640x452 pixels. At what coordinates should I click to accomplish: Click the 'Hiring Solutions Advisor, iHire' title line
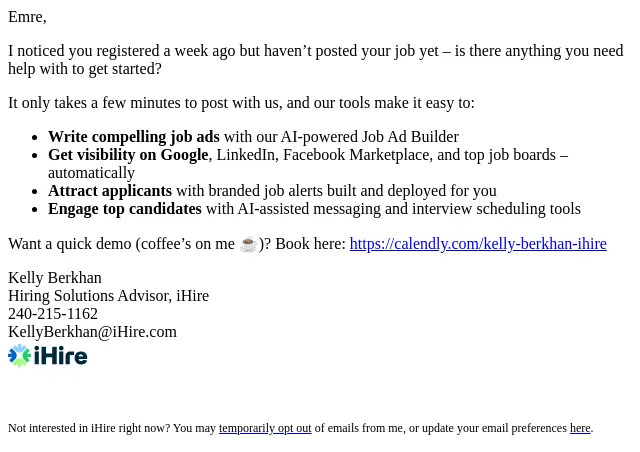coord(109,296)
